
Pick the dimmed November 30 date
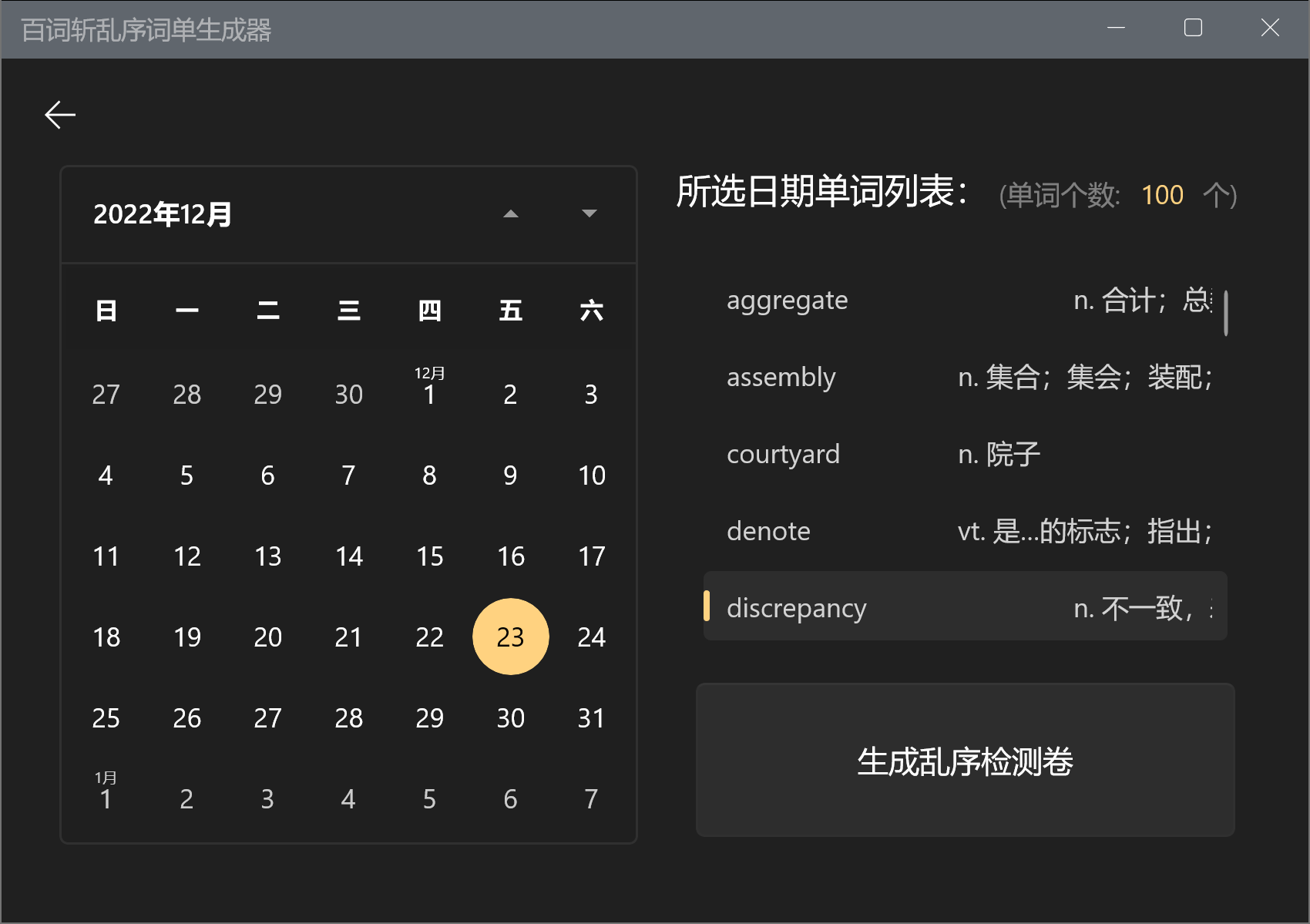click(x=348, y=394)
